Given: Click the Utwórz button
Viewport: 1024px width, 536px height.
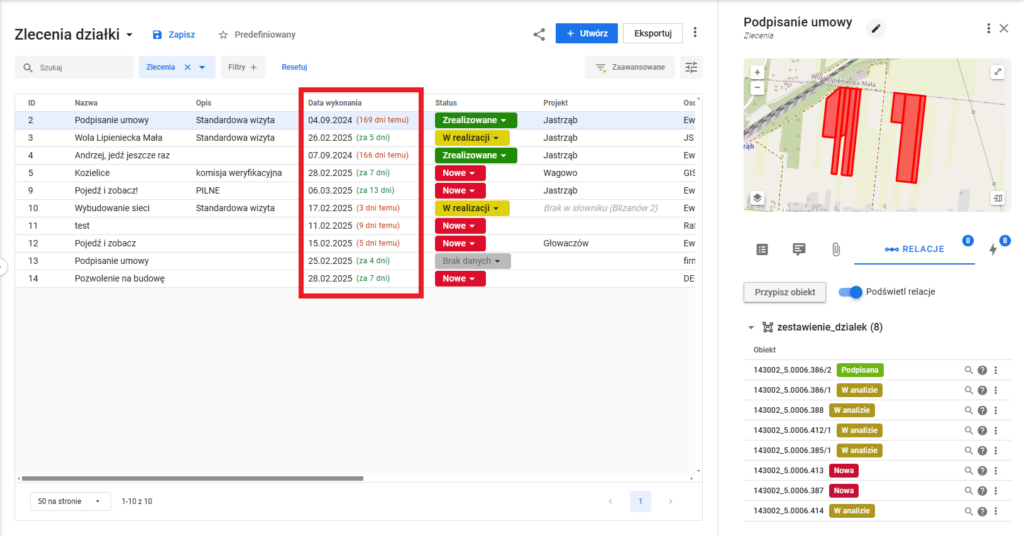Looking at the screenshot, I should (x=586, y=33).
